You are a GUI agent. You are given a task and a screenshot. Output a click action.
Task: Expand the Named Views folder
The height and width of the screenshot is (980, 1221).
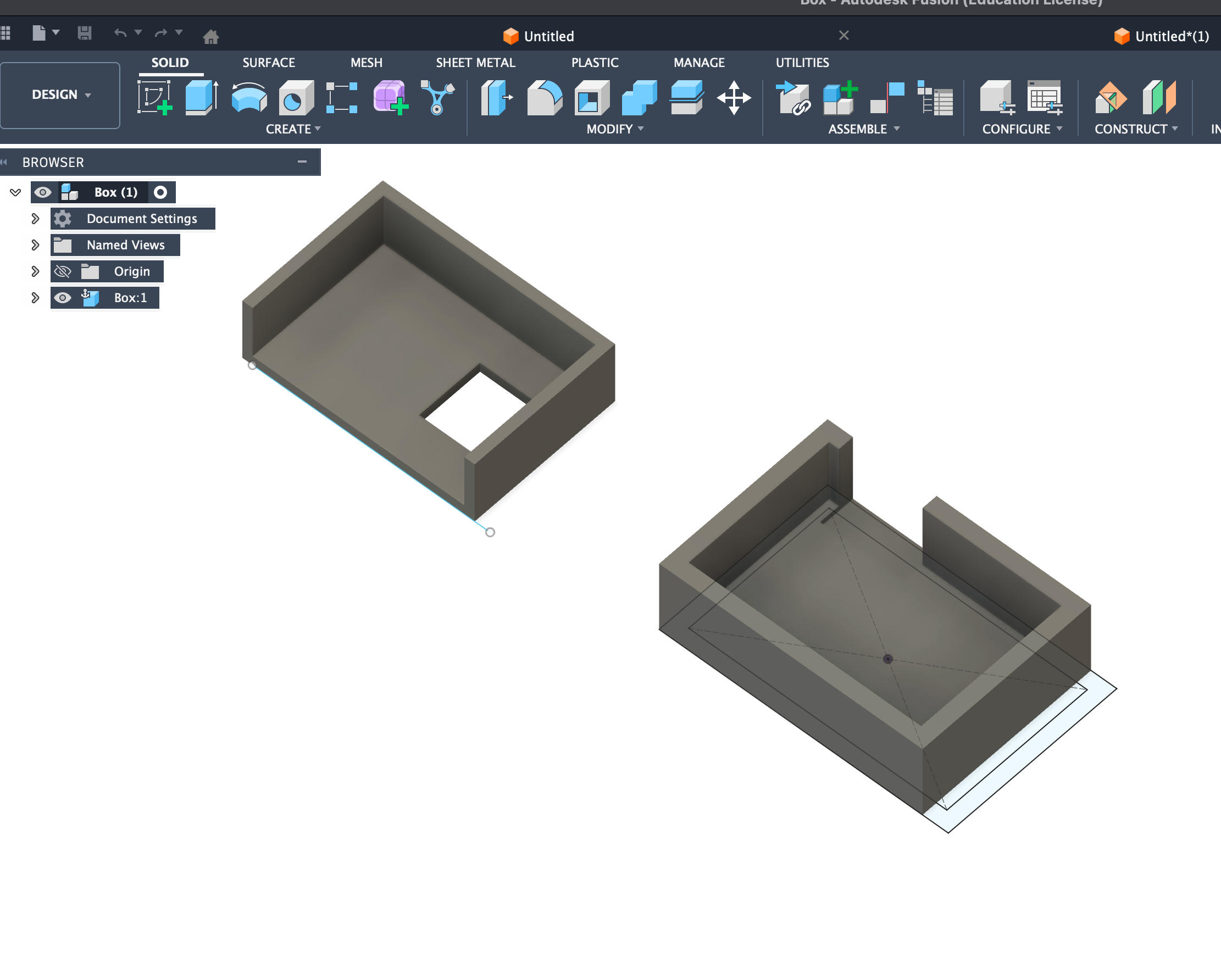click(x=35, y=245)
